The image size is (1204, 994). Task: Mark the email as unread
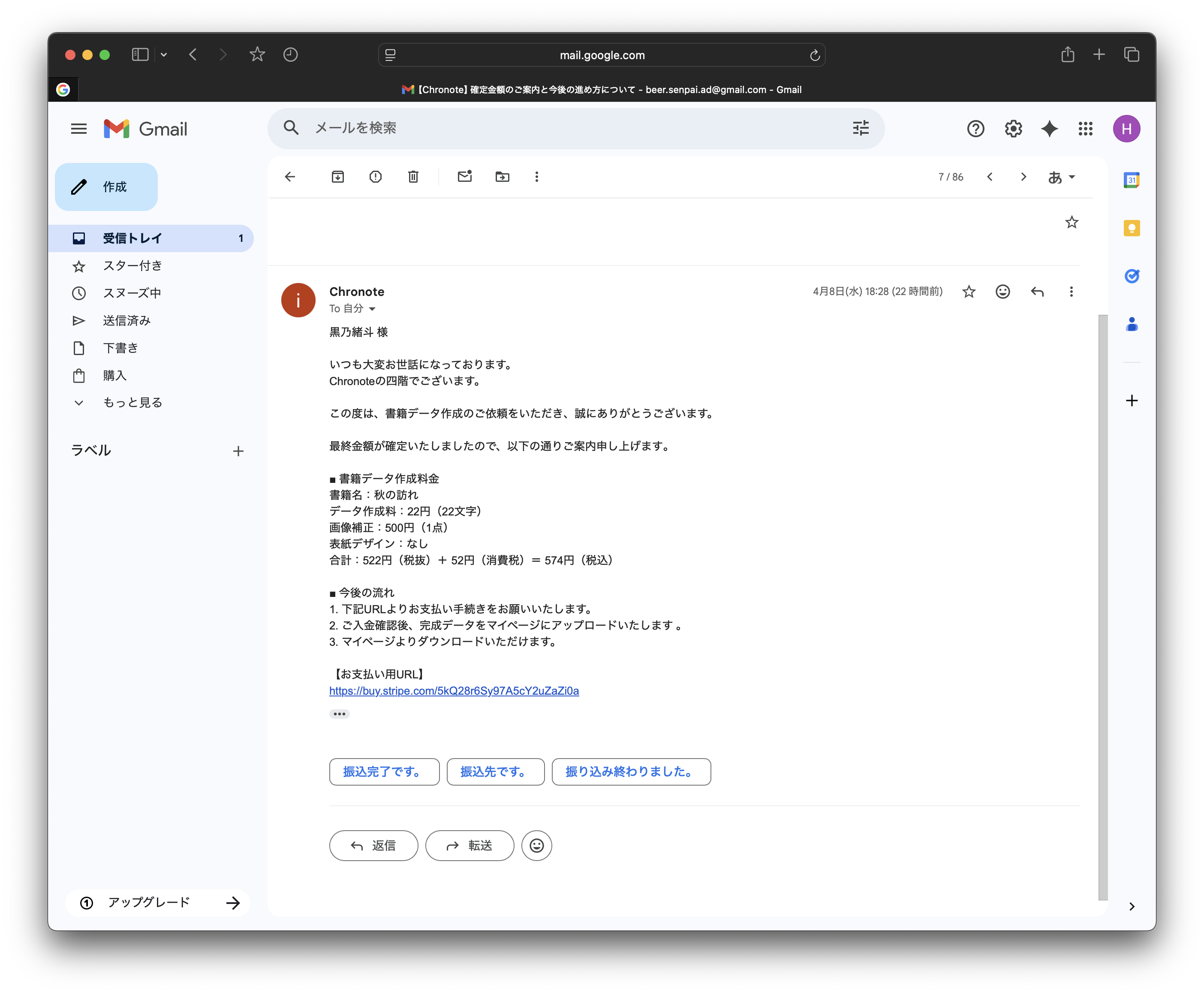click(464, 177)
